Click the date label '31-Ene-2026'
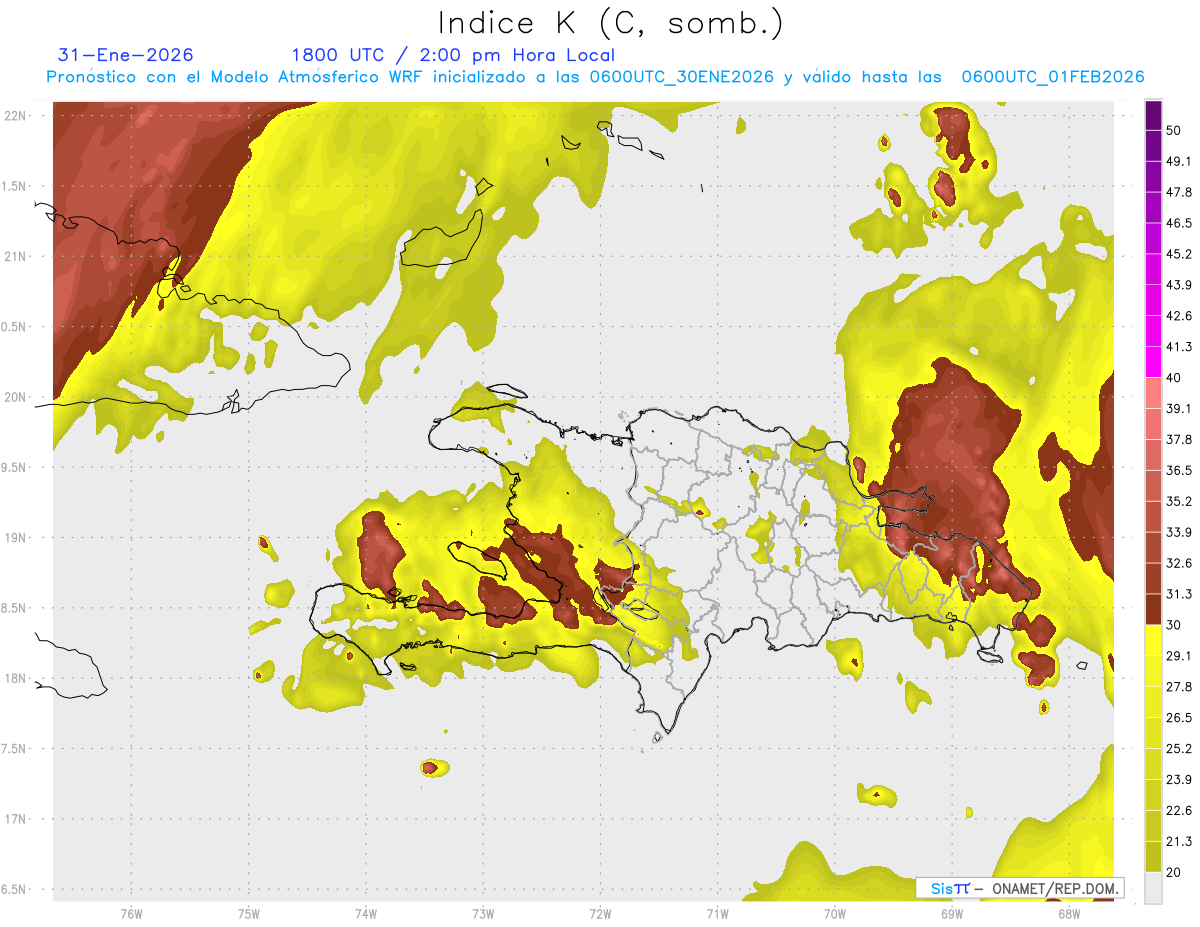Viewport: 1200px width, 927px height. 126,55
